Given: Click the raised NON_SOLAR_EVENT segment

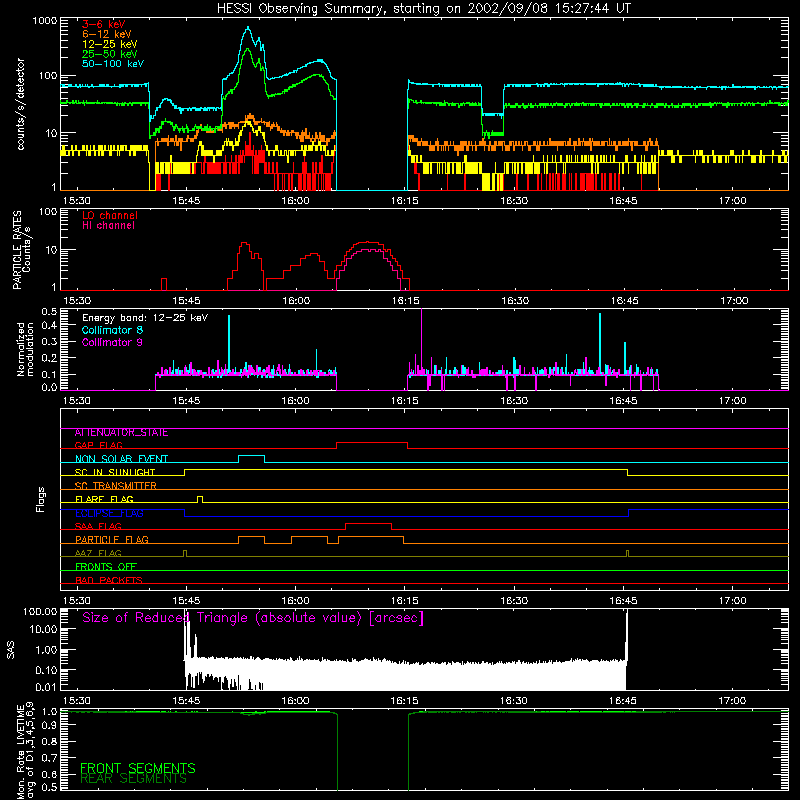Looking at the screenshot, I should pos(252,456).
